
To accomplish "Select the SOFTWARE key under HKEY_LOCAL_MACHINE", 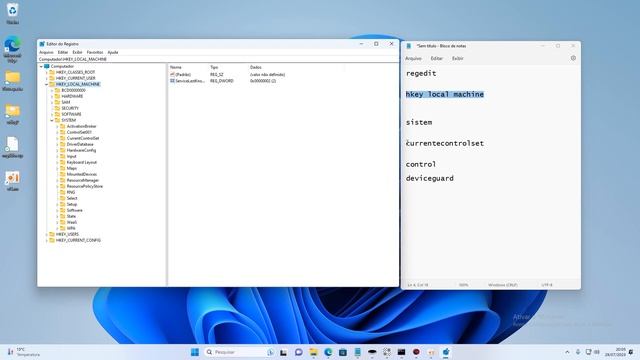I will [x=71, y=114].
